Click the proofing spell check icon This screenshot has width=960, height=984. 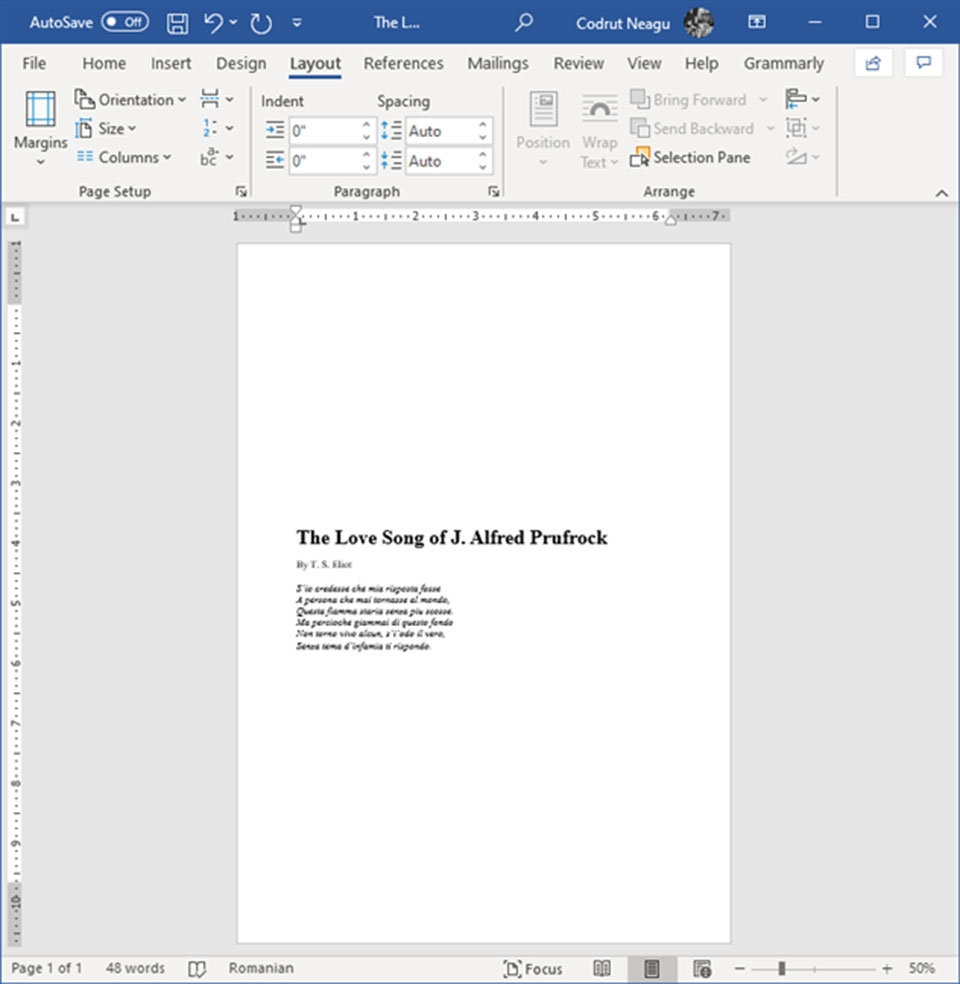[197, 968]
